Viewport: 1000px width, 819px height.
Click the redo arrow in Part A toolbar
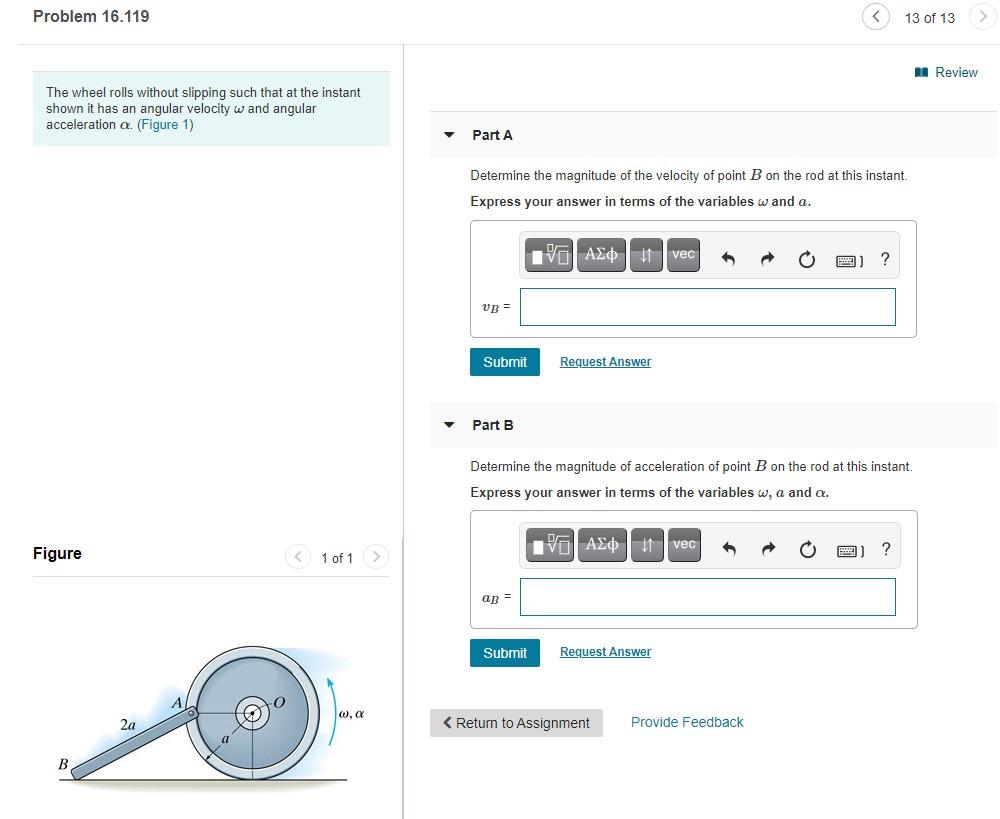(x=767, y=257)
